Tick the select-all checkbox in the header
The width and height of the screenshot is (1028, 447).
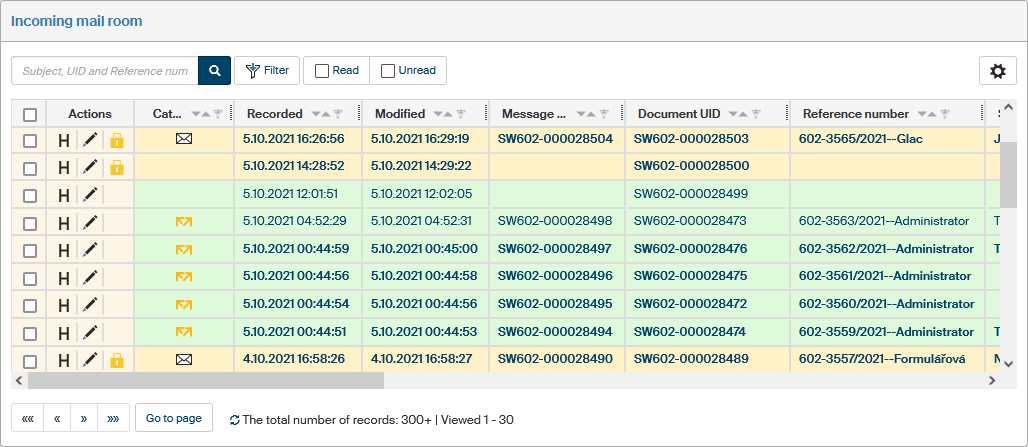[x=30, y=114]
